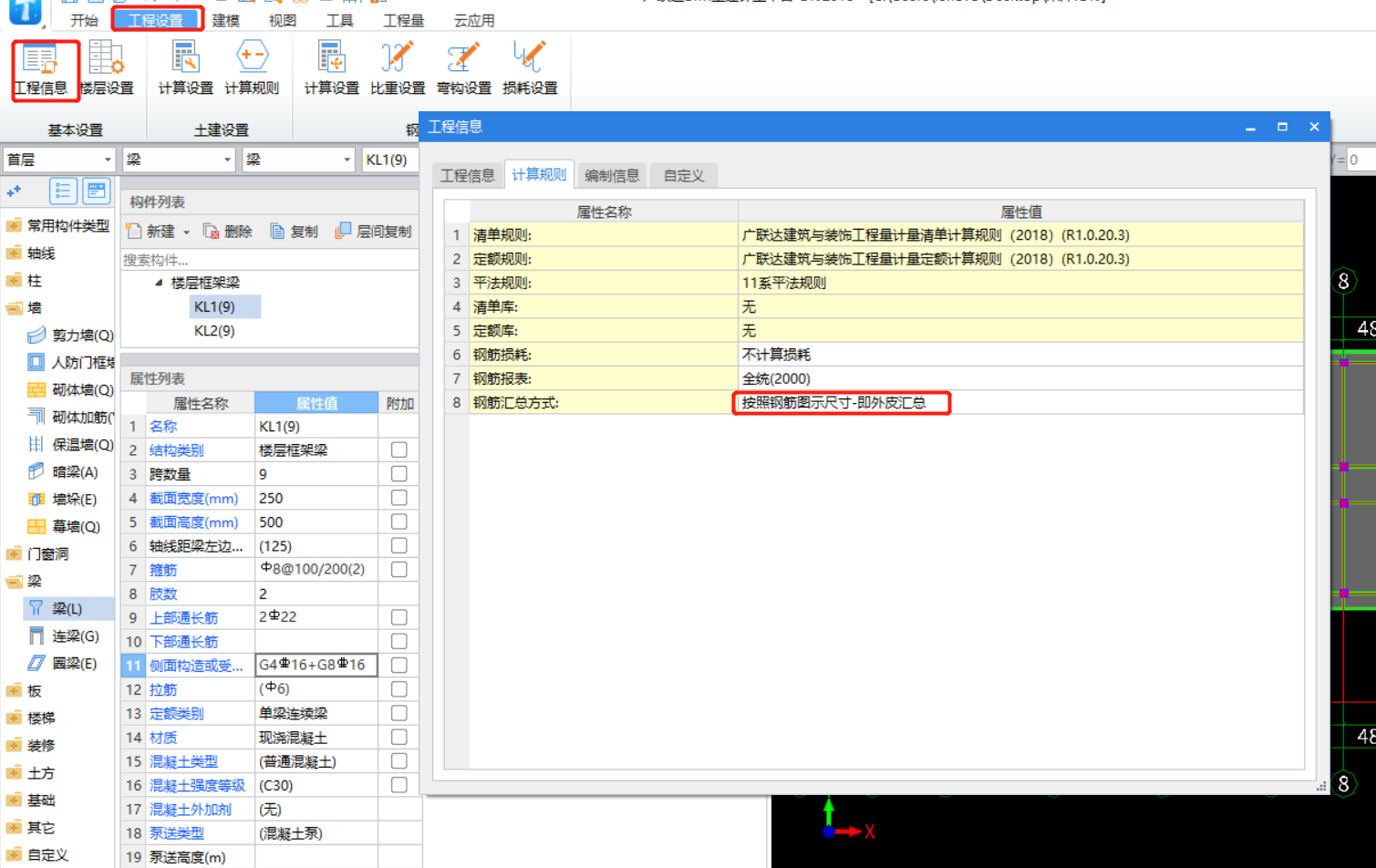
Task: Switch to 自定义 dialog tab
Action: coord(684,175)
